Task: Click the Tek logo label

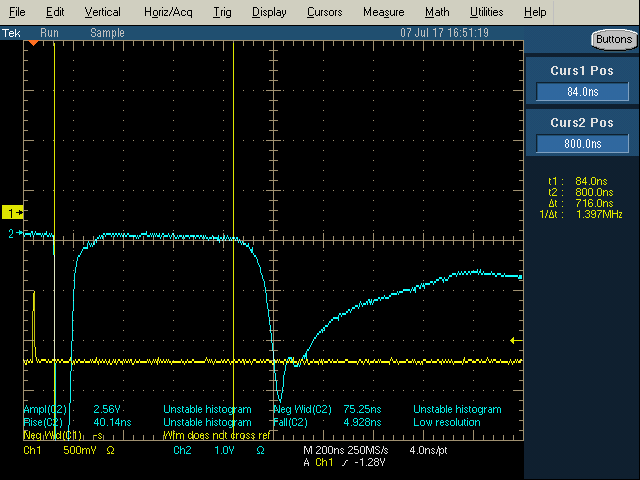Action: 11,33
